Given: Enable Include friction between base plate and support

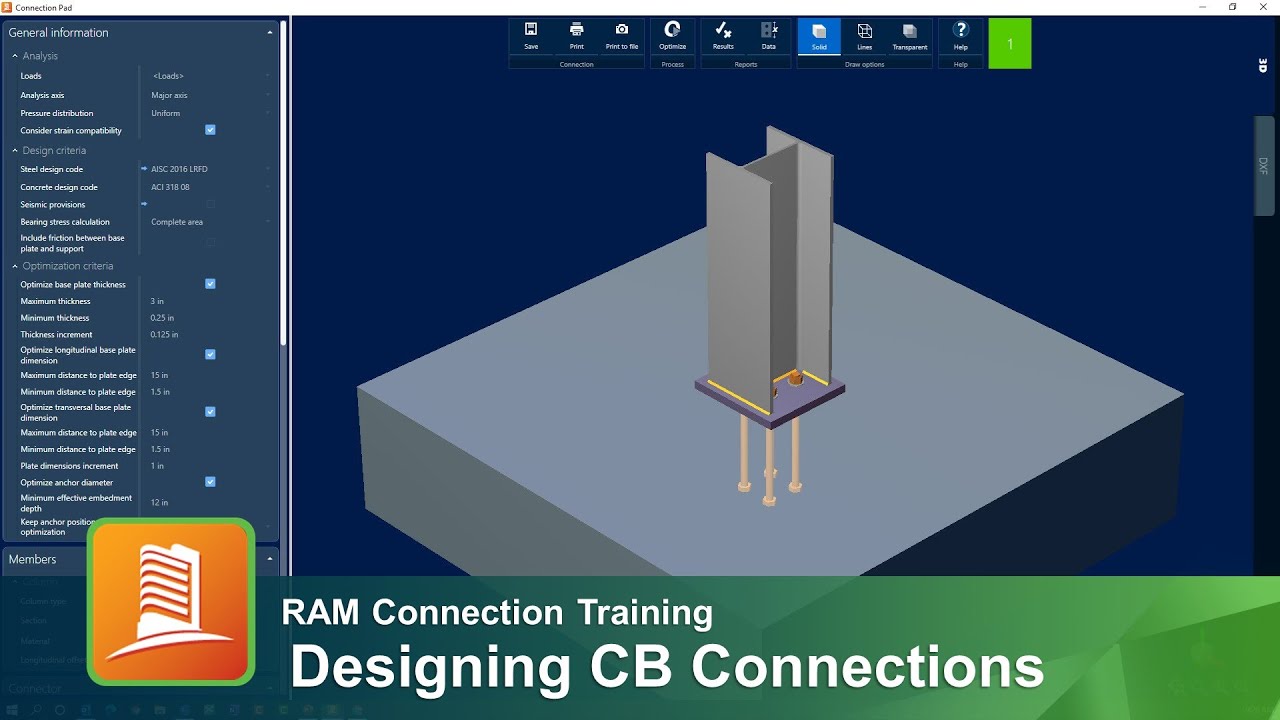Looking at the screenshot, I should coord(210,242).
